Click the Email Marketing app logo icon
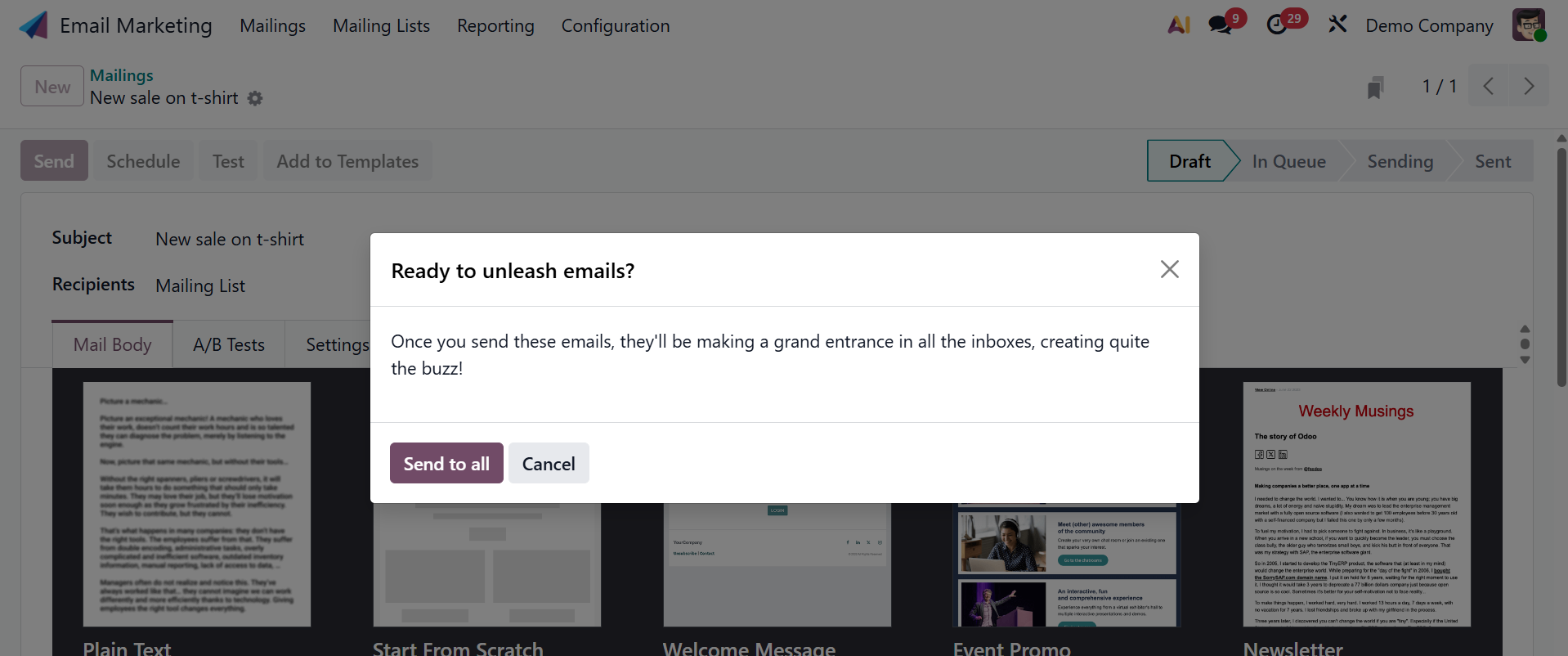 coord(34,25)
